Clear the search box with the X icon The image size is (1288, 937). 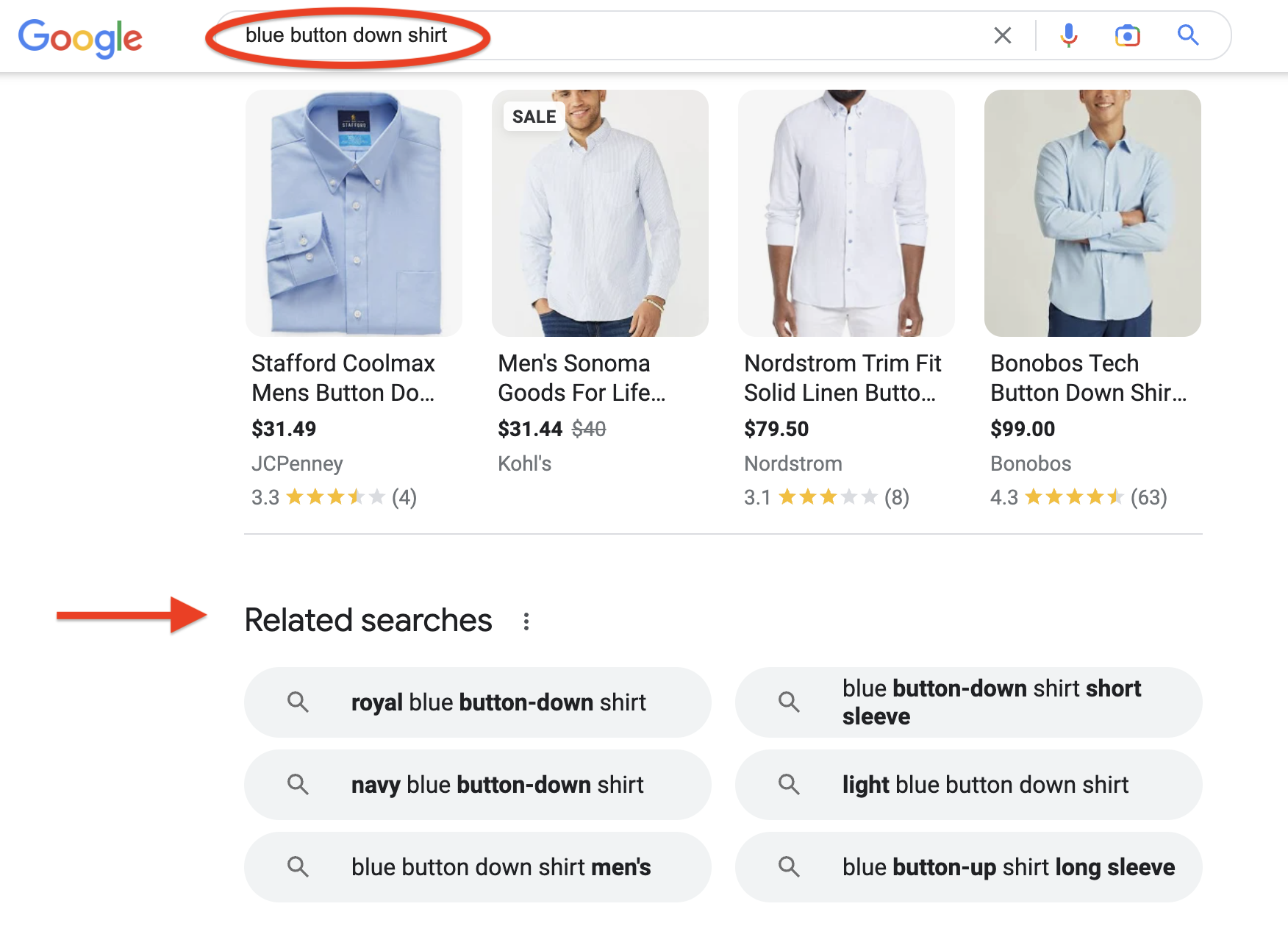tap(1003, 35)
